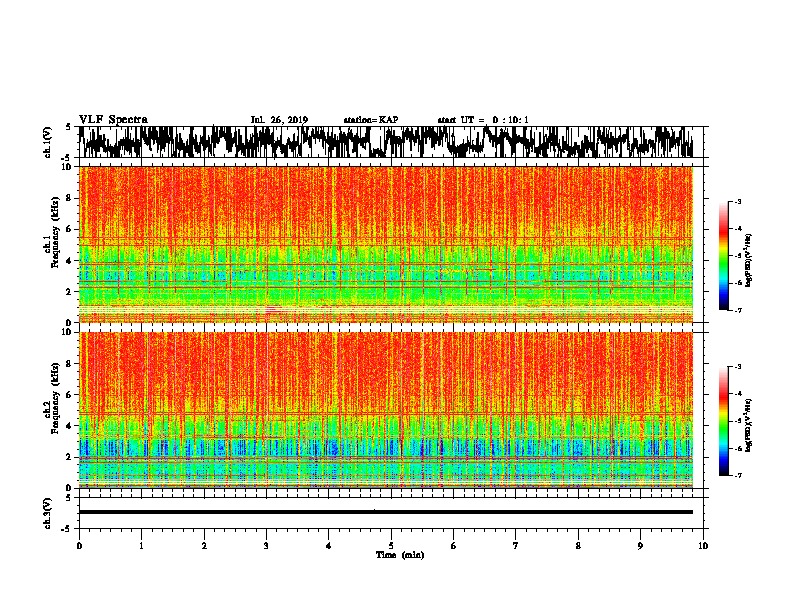Click the ch.1 color scale bar
The height and width of the screenshot is (612, 792).
coord(723,256)
